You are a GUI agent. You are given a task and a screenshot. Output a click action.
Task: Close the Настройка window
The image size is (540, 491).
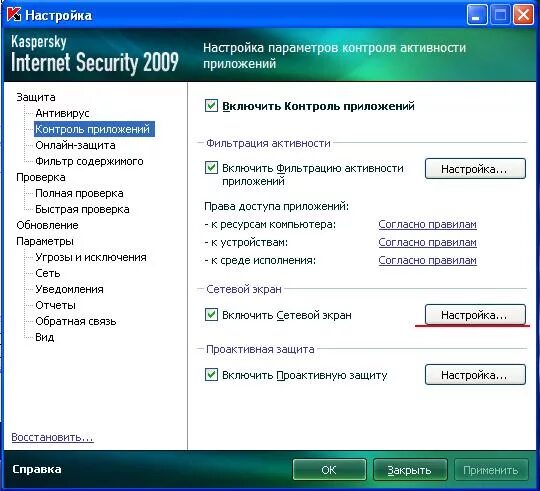click(523, 15)
